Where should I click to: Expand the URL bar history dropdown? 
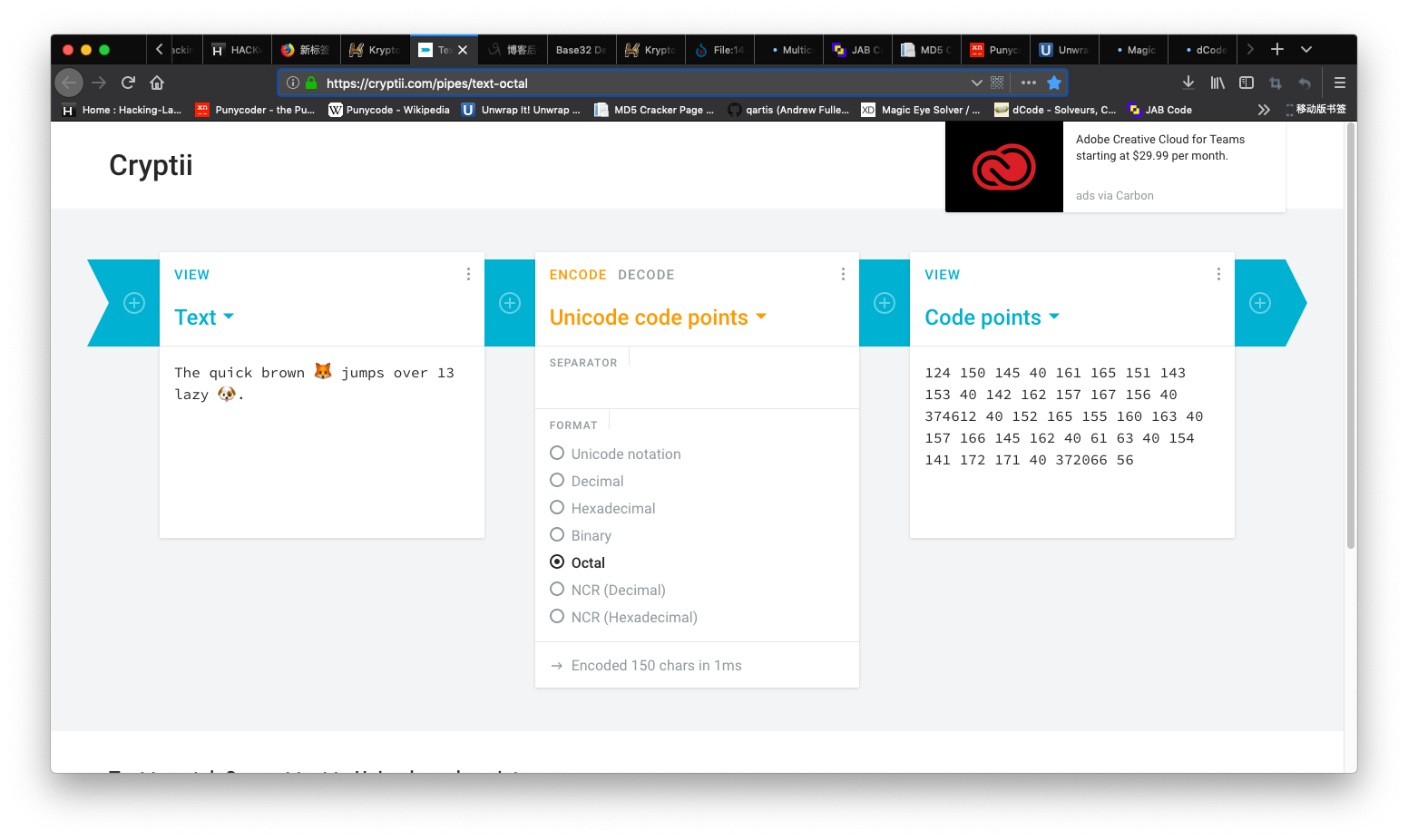coord(976,83)
